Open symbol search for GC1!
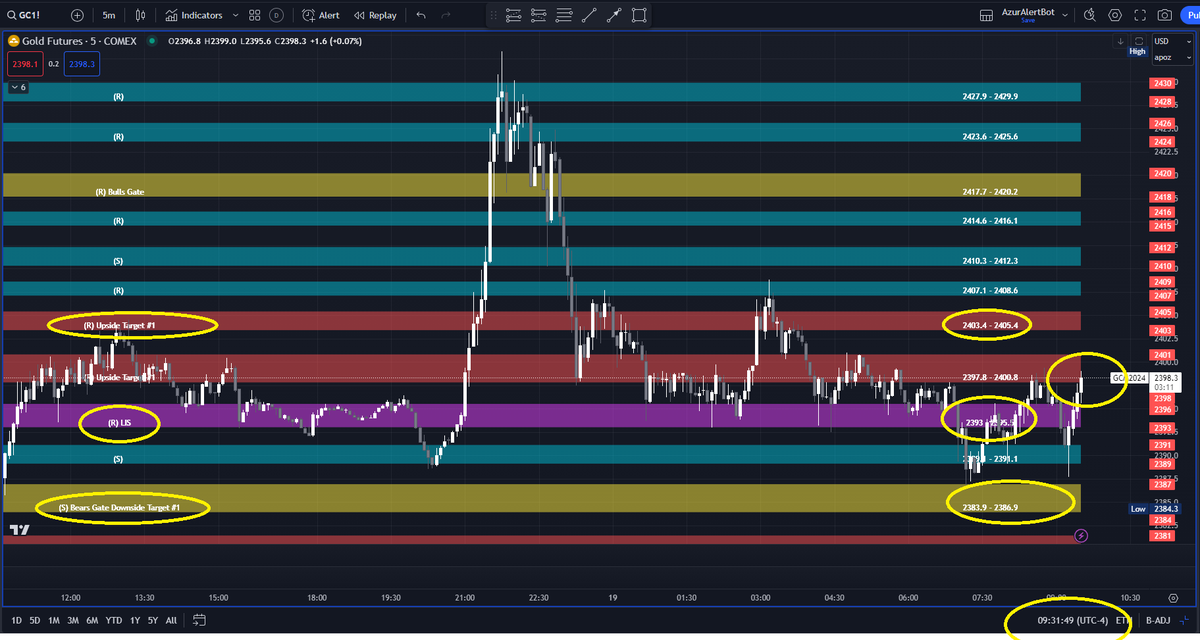 click(x=25, y=15)
